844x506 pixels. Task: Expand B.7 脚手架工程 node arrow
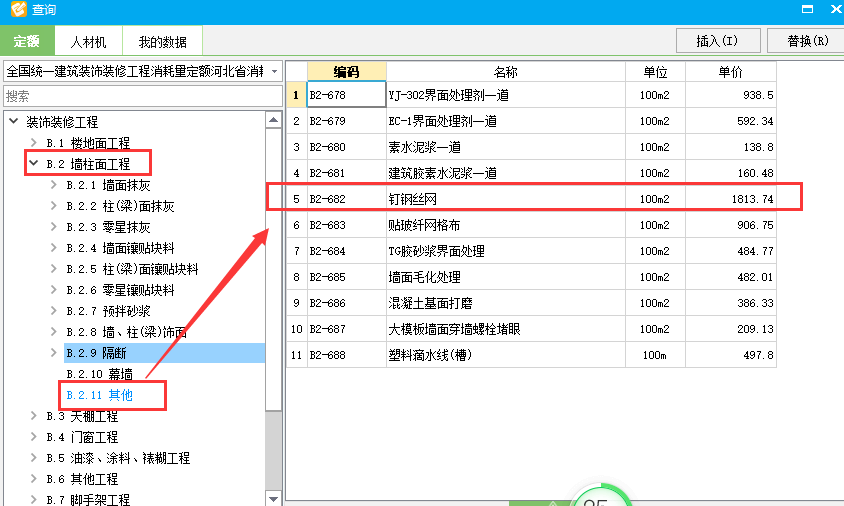pos(34,500)
